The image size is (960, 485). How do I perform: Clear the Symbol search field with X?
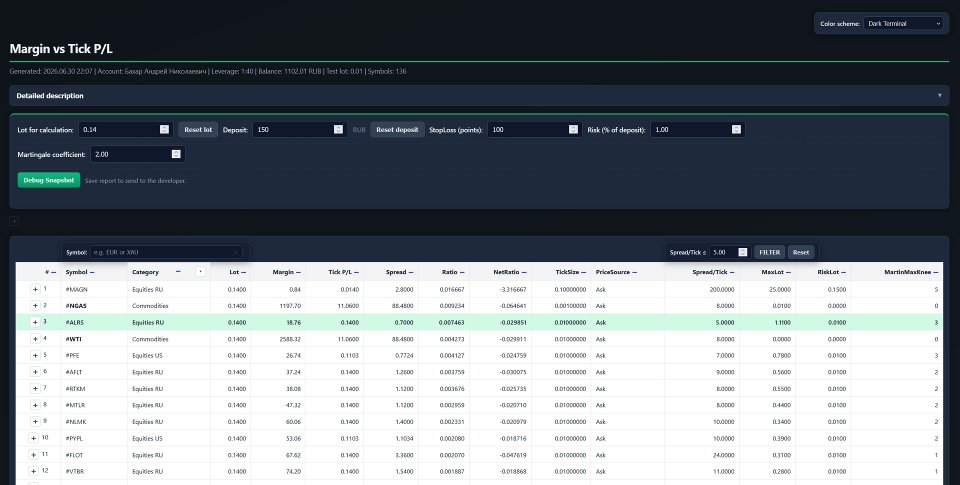236,252
